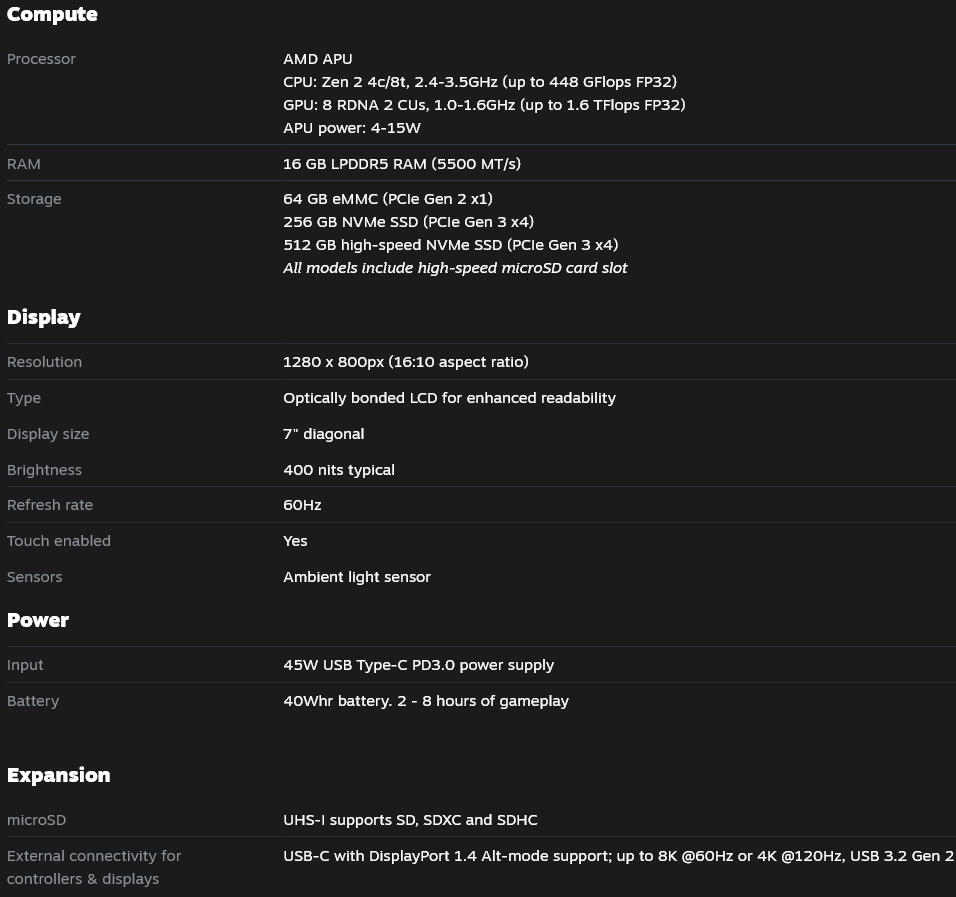Select the Optically bonded LCD text
The width and height of the screenshot is (956, 897).
[449, 398]
